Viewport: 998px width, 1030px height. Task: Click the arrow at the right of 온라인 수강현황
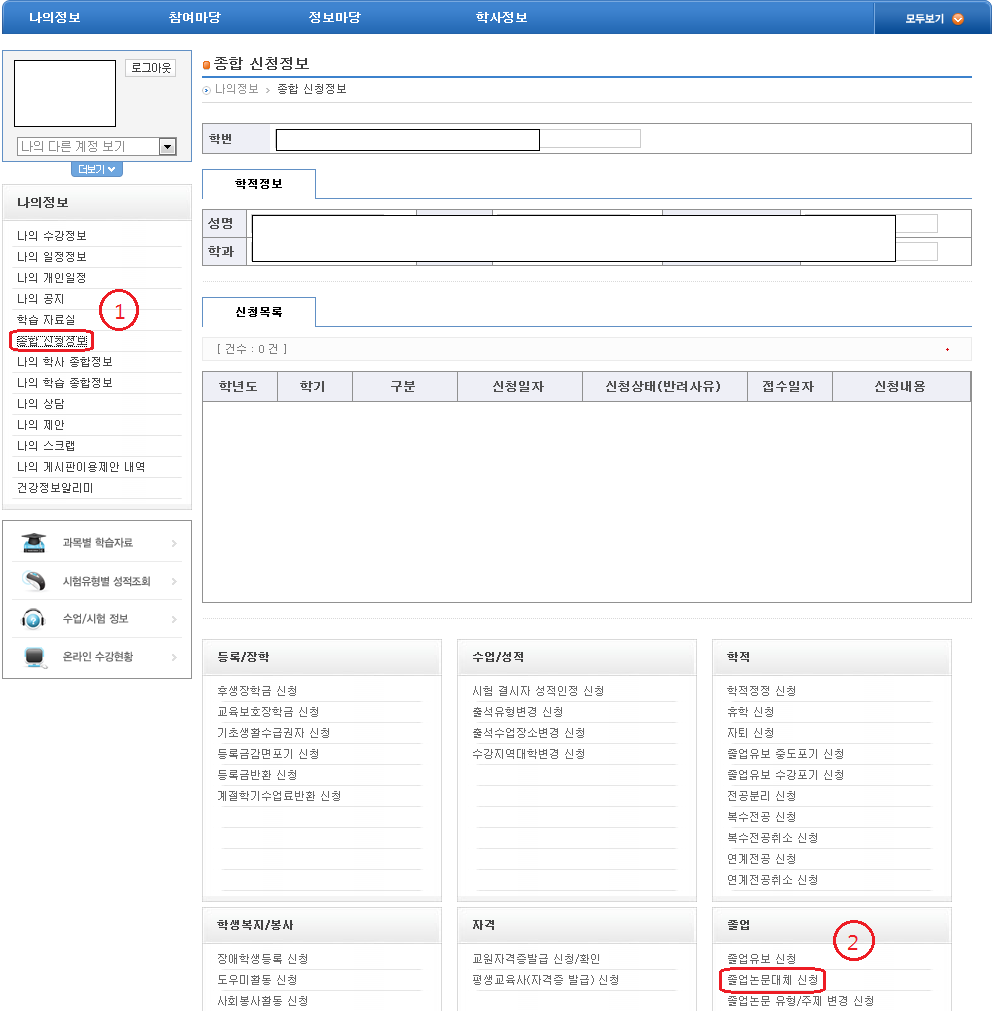(x=174, y=657)
